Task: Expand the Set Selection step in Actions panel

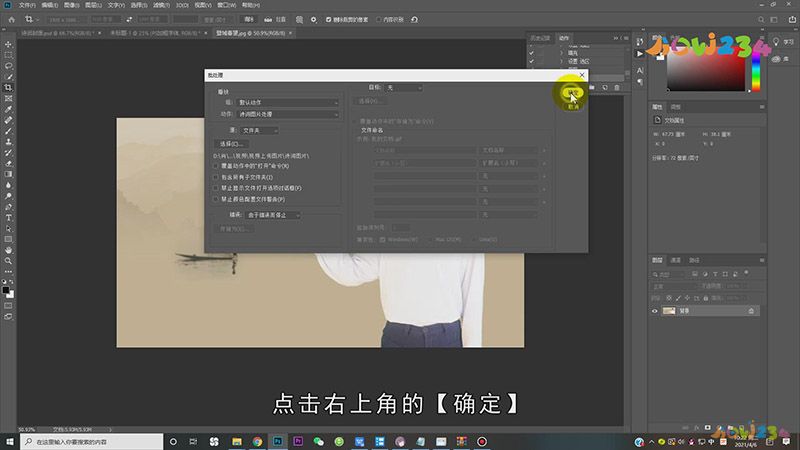Action: click(562, 61)
